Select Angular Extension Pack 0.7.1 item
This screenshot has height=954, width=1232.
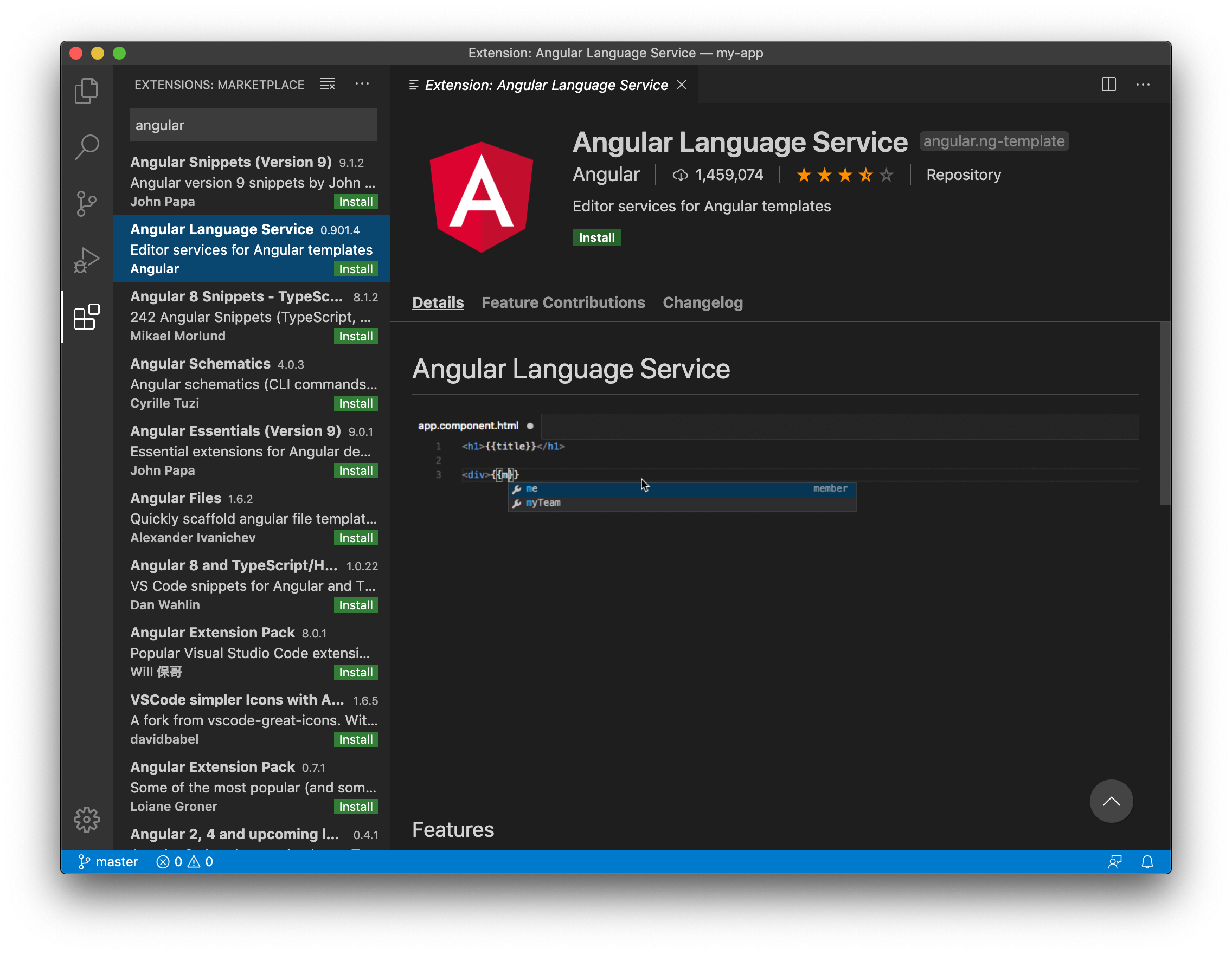tap(252, 785)
